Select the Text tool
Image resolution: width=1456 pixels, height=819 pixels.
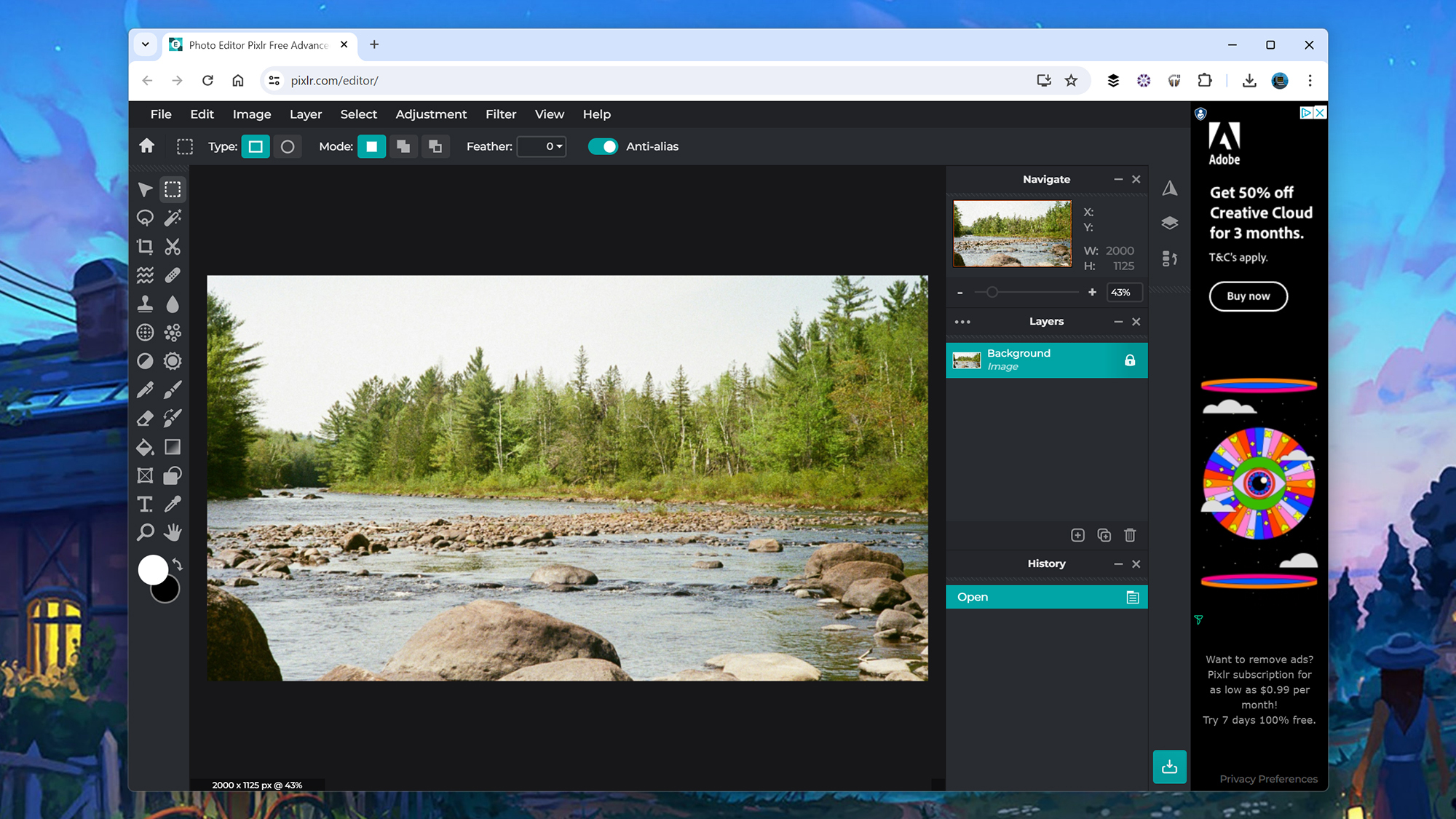(x=144, y=503)
